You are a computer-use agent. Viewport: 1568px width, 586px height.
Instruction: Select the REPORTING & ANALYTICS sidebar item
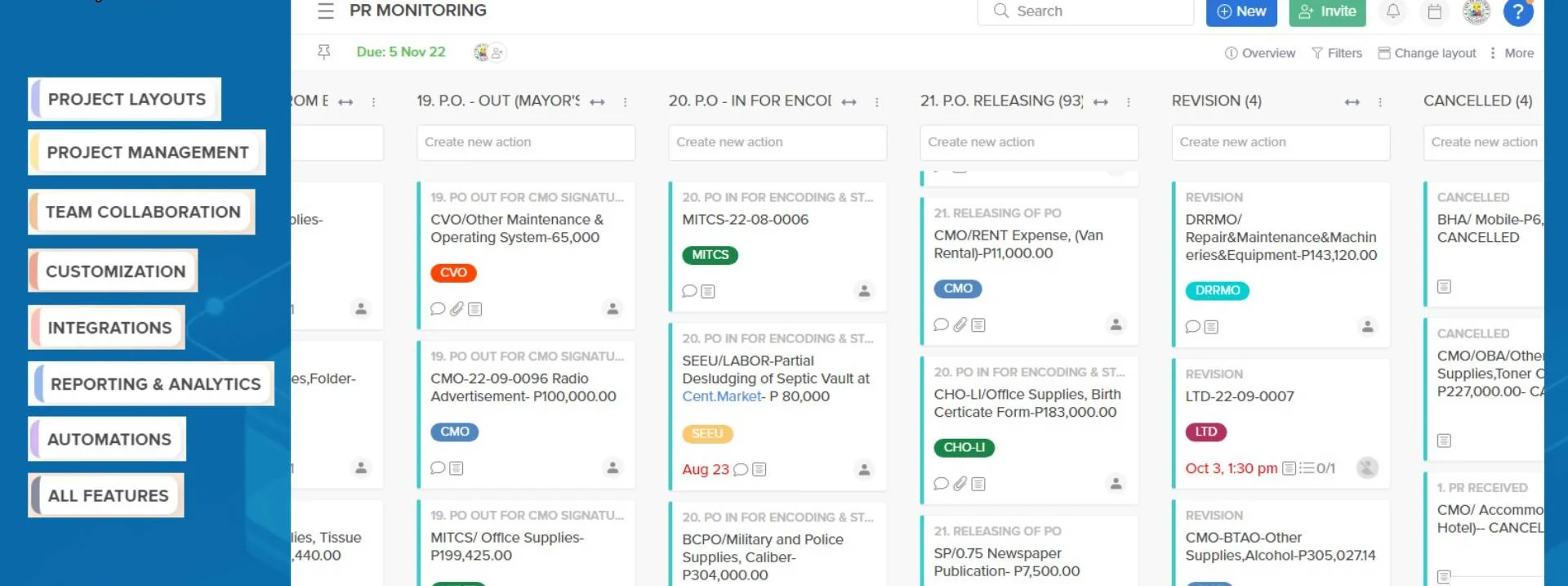click(152, 383)
